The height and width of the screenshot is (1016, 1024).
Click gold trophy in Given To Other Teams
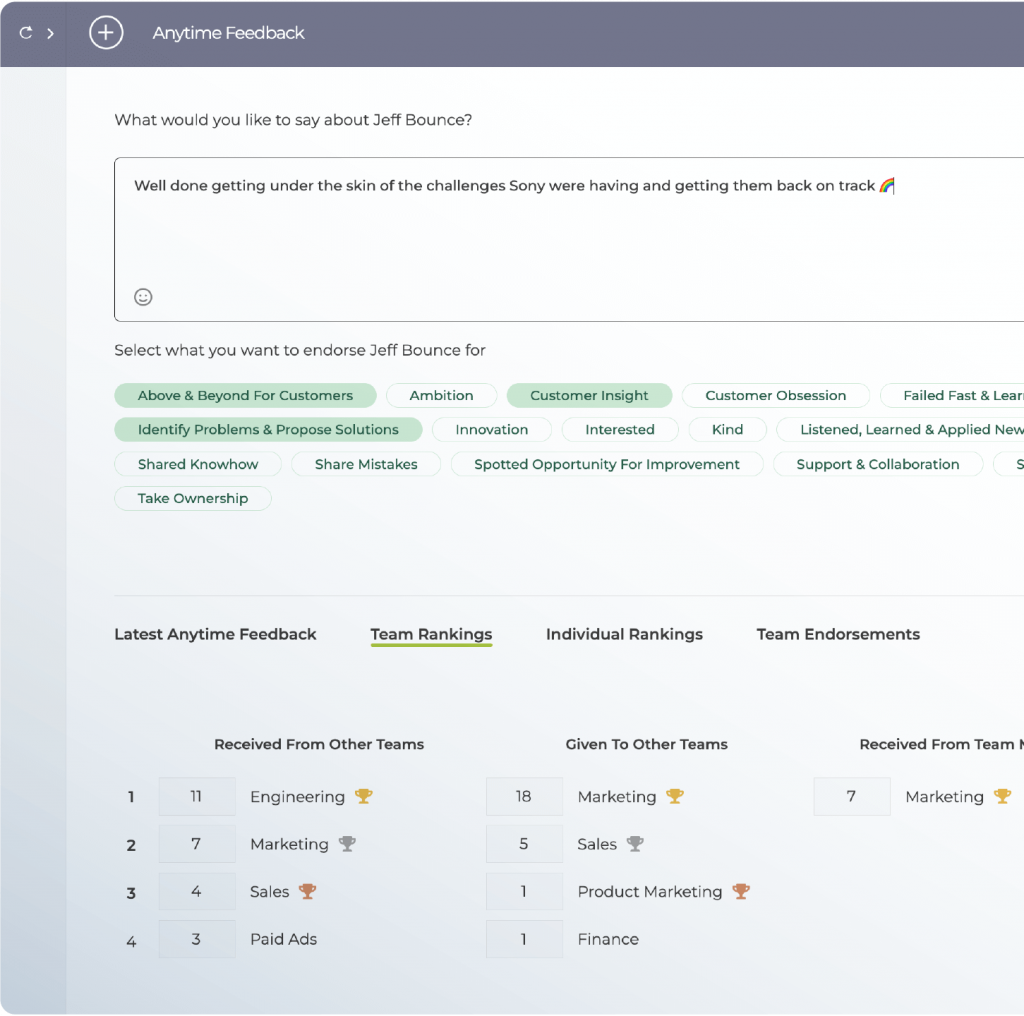click(x=675, y=797)
